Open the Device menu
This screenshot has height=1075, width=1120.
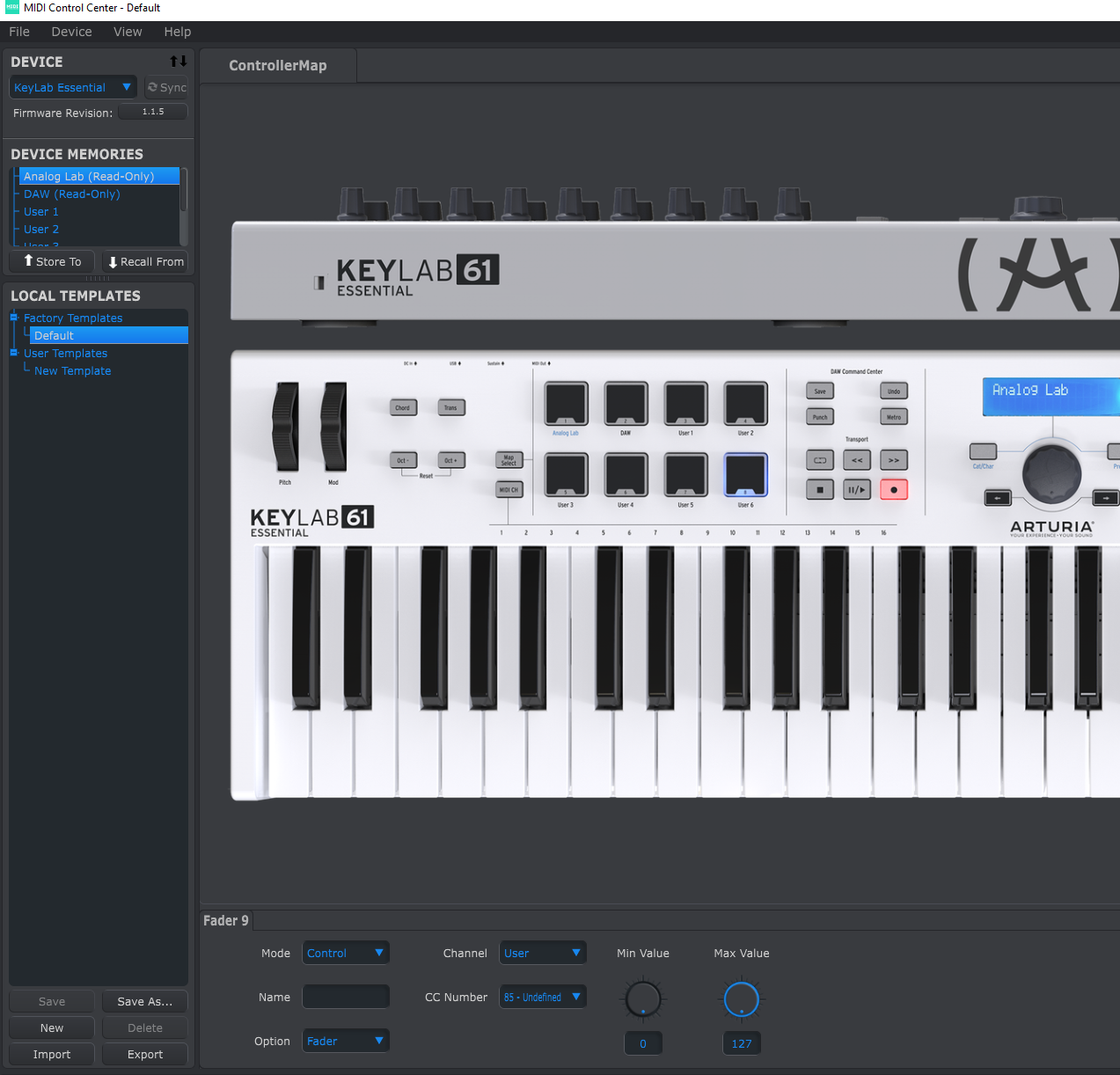tap(71, 32)
